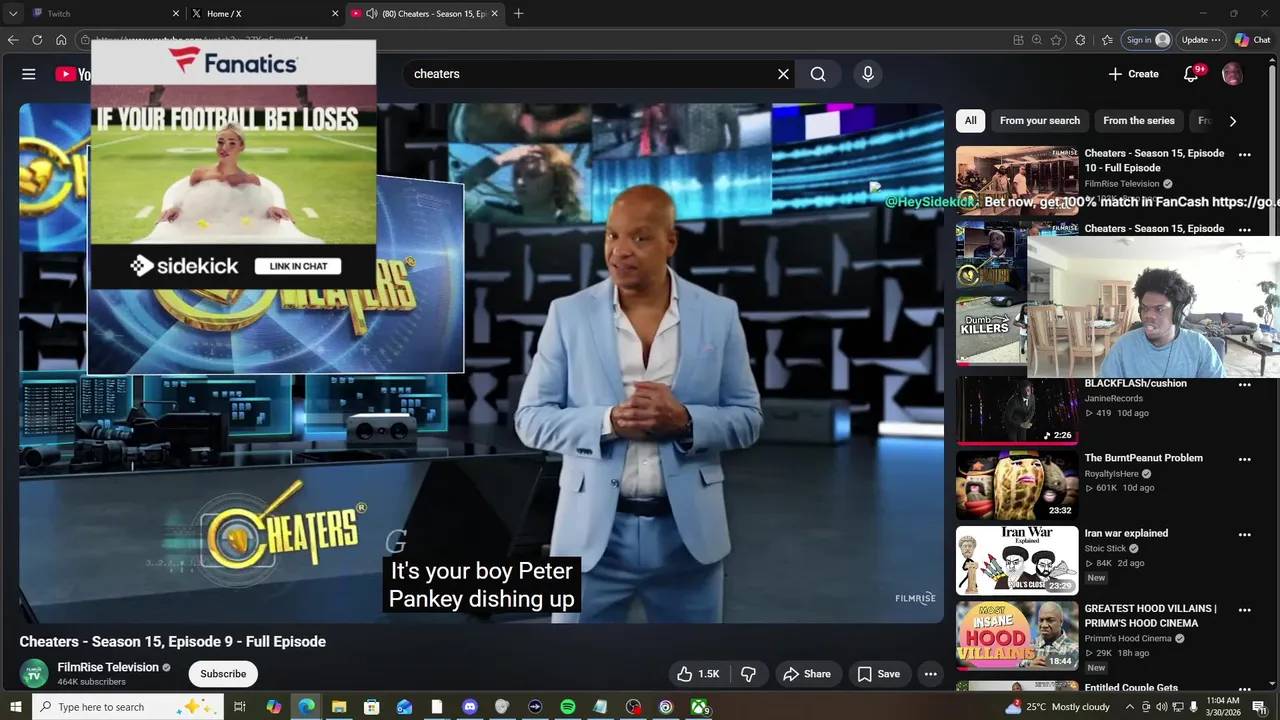Open options for Entitled Couple Gets video
This screenshot has height=720, width=1280.
(1245, 688)
